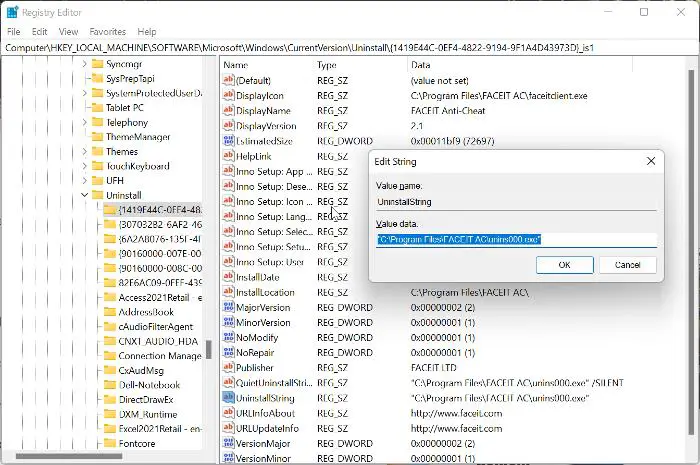Screen dimensions: 700x465
Task: Click Cancel in Edit String dialog
Action: point(627,265)
